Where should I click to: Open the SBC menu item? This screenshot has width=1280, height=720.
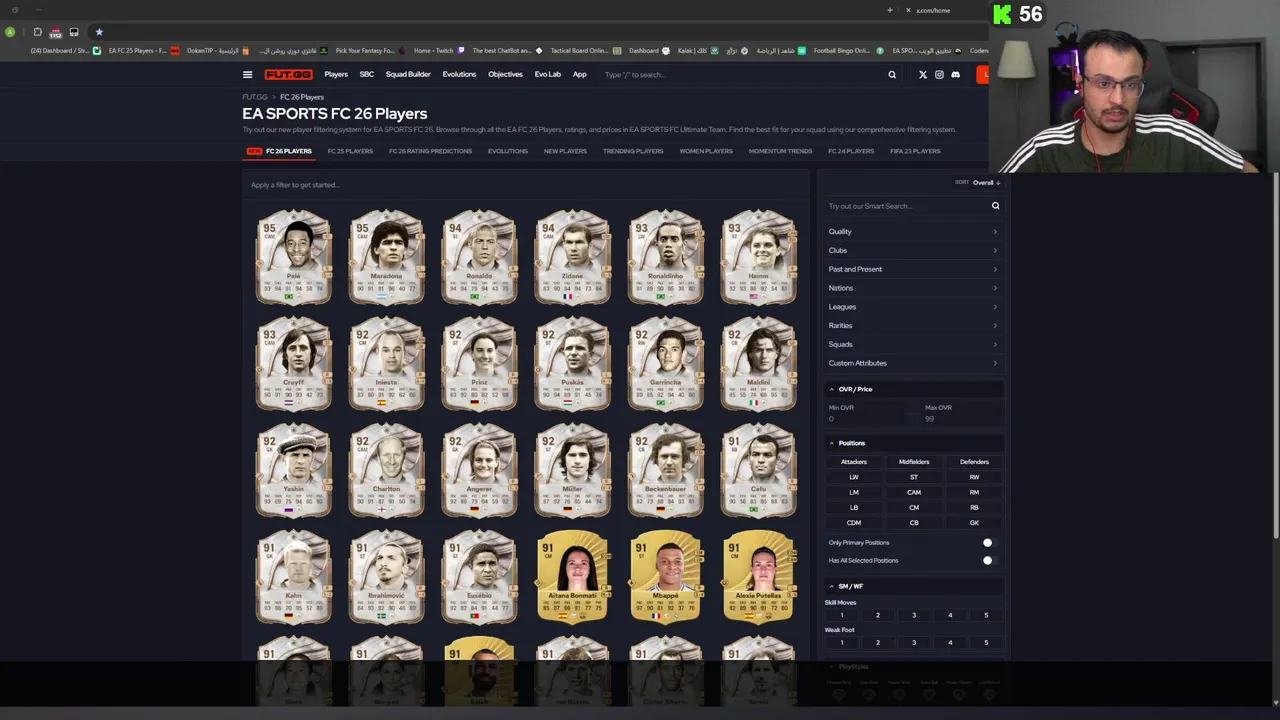point(367,74)
